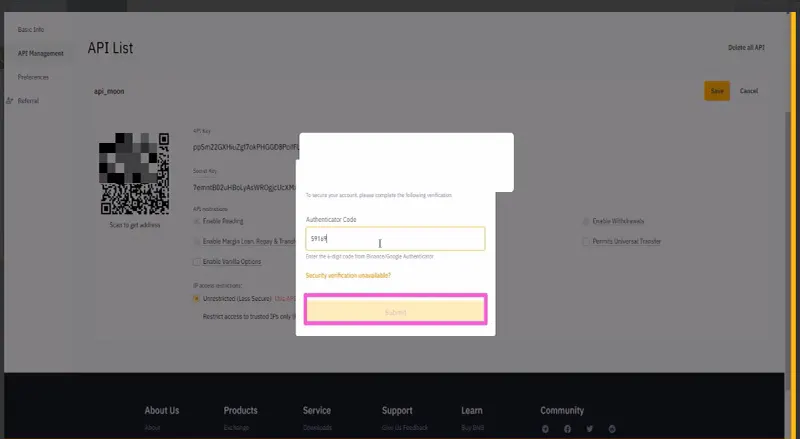The height and width of the screenshot is (439, 800).
Task: Click the 'IP access restrictions' label
Action: [x=217, y=286]
